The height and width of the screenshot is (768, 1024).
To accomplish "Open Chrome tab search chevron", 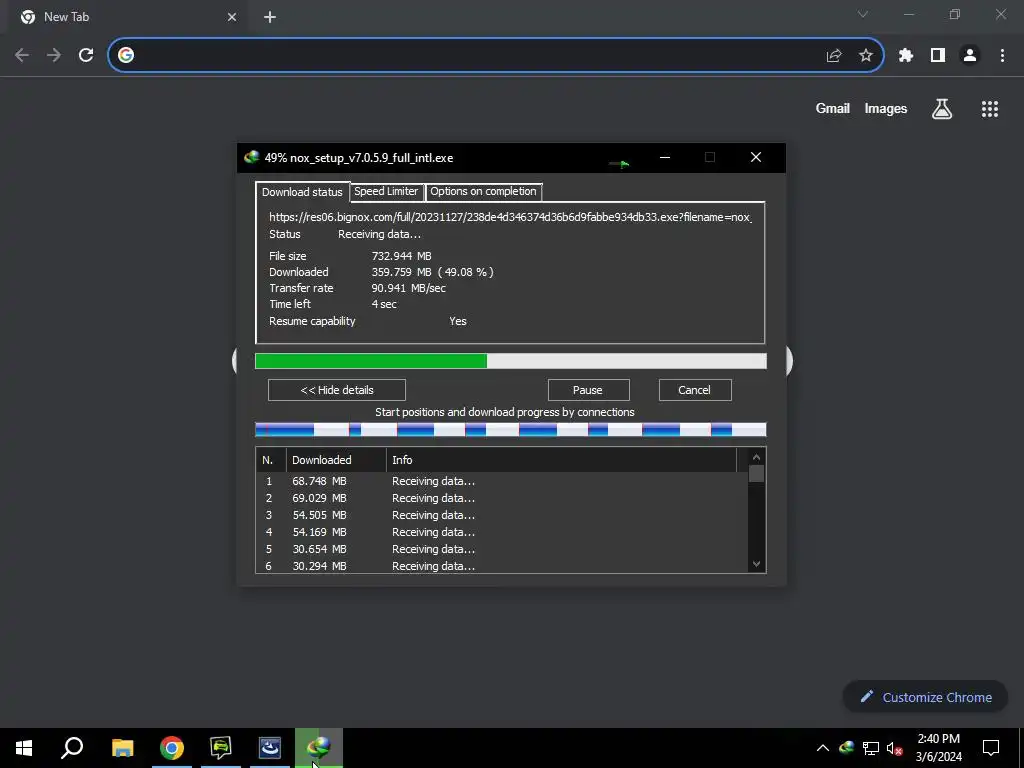I will click(863, 14).
